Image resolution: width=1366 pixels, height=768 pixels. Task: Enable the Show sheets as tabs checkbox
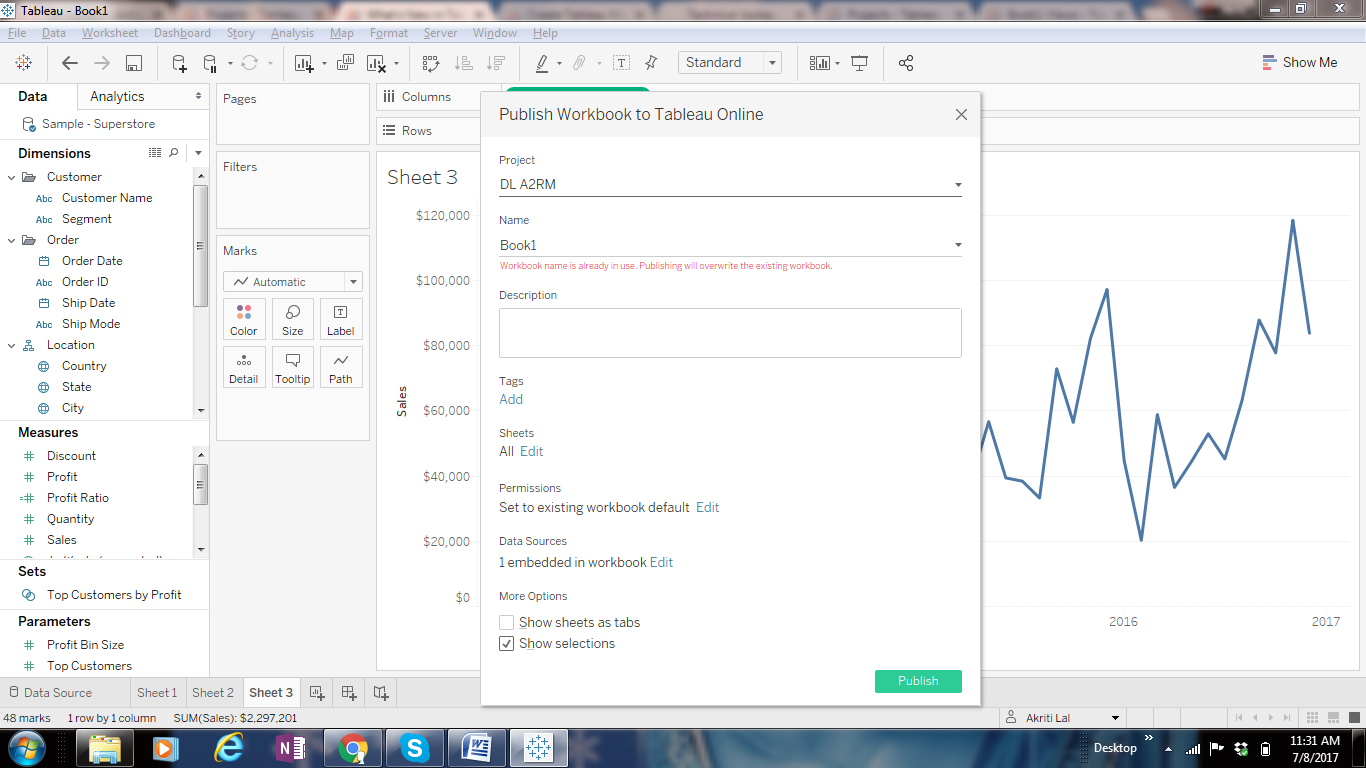[507, 622]
